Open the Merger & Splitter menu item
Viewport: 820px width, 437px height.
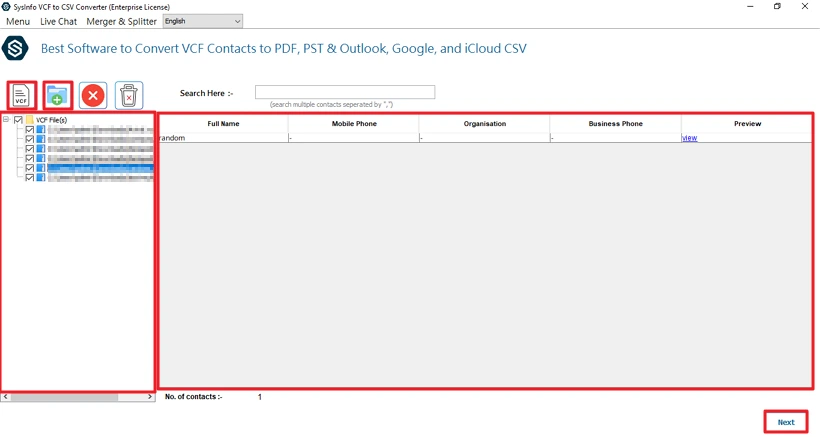pos(121,21)
